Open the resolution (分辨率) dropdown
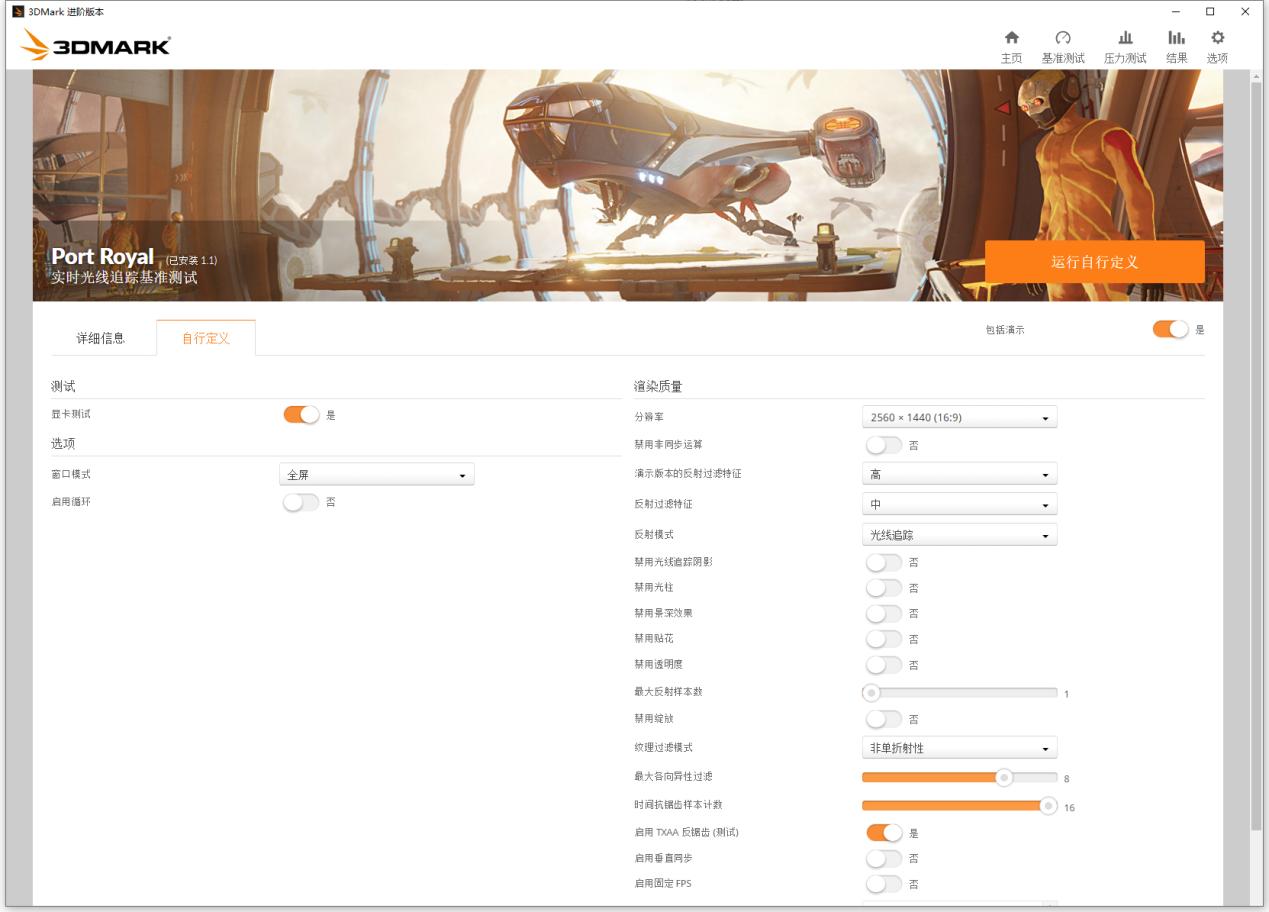Image resolution: width=1269 pixels, height=912 pixels. click(x=959, y=417)
